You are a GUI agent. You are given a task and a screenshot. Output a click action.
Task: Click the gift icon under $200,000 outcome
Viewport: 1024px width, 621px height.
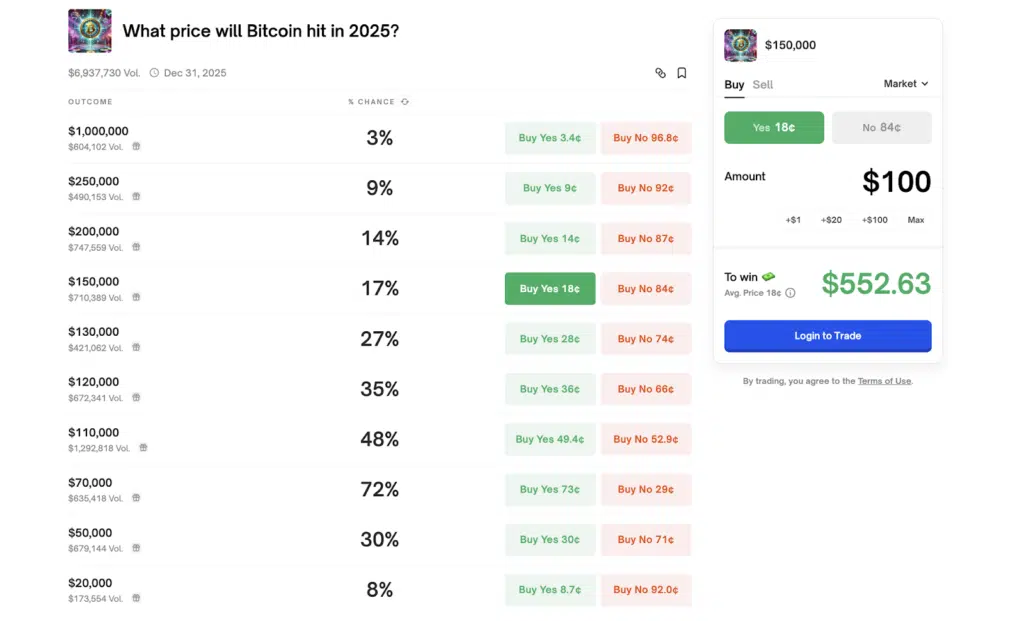(x=136, y=247)
